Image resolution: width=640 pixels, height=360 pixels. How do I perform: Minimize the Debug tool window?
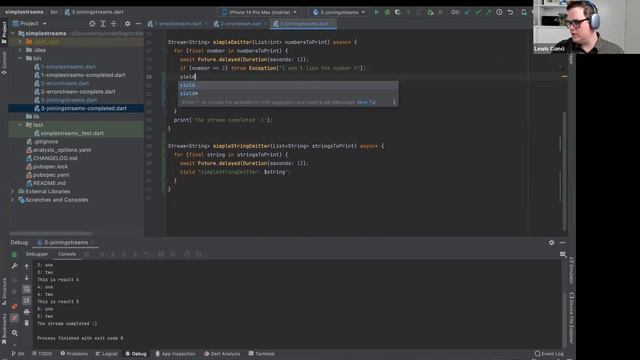[562, 242]
